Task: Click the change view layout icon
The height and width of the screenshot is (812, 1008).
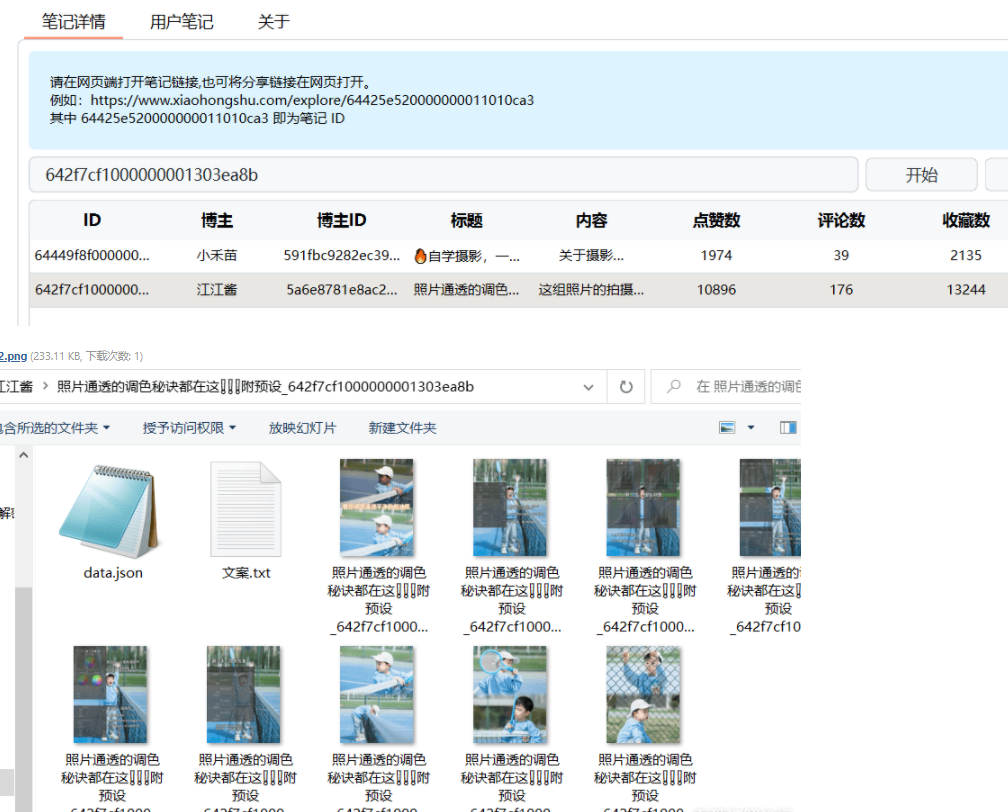Action: (727, 427)
